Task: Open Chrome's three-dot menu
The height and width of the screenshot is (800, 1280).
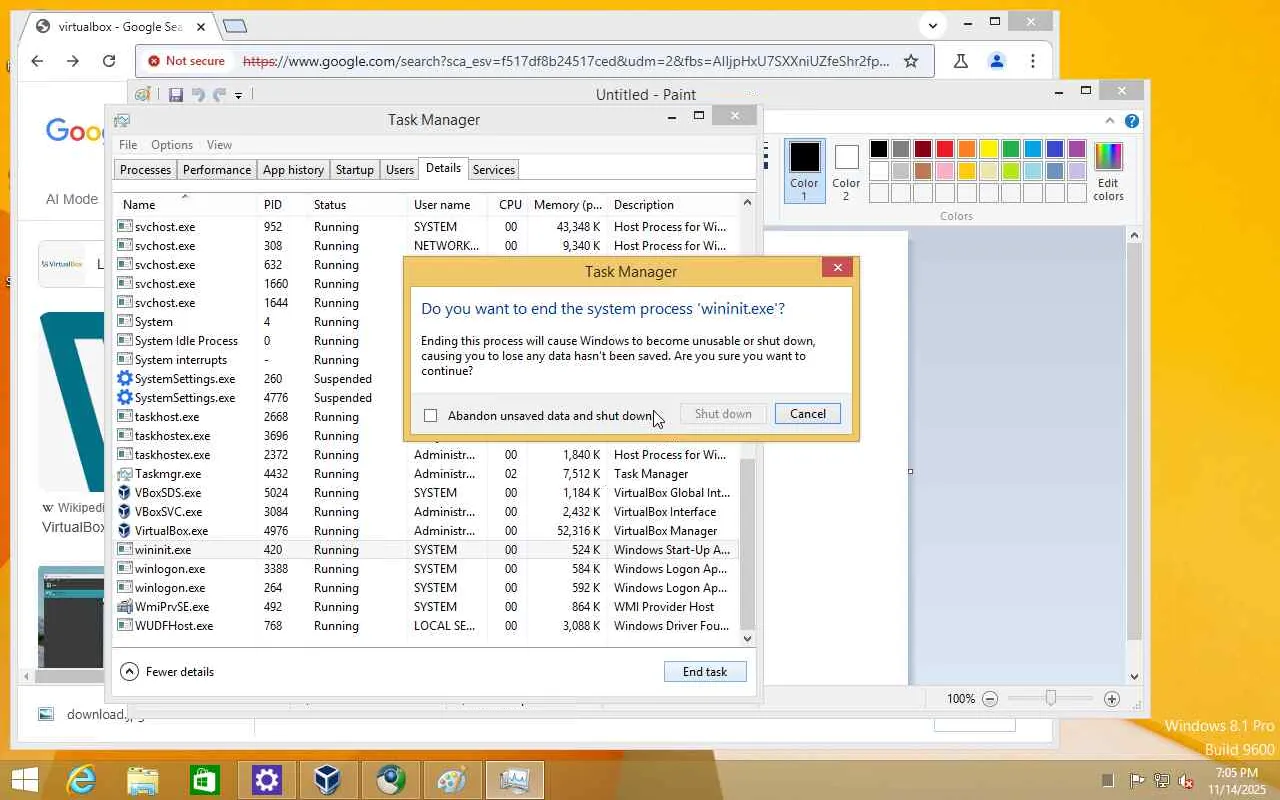Action: 1033,61
